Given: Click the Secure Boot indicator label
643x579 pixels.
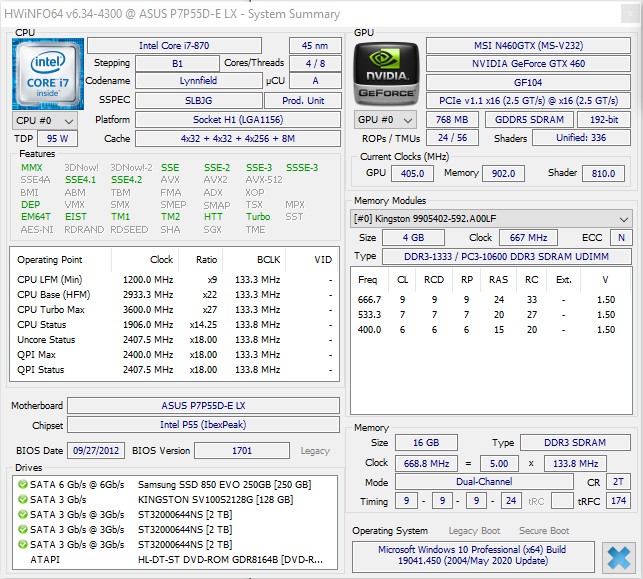Looking at the screenshot, I should (544, 531).
